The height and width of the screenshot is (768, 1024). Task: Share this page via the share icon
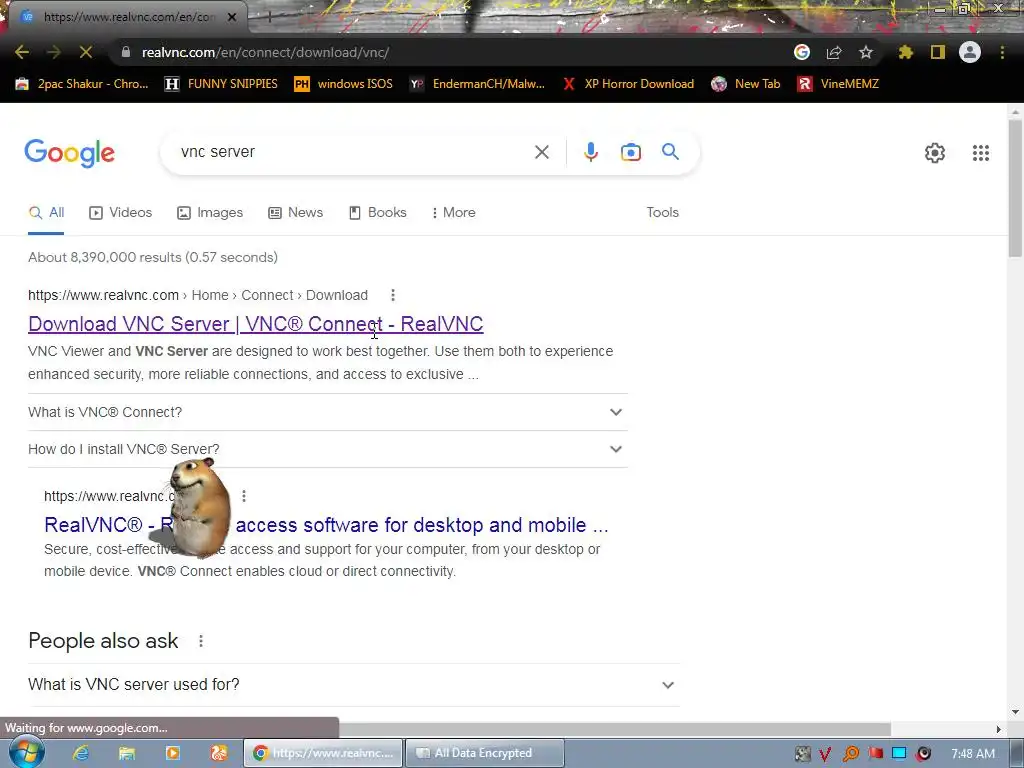(834, 52)
